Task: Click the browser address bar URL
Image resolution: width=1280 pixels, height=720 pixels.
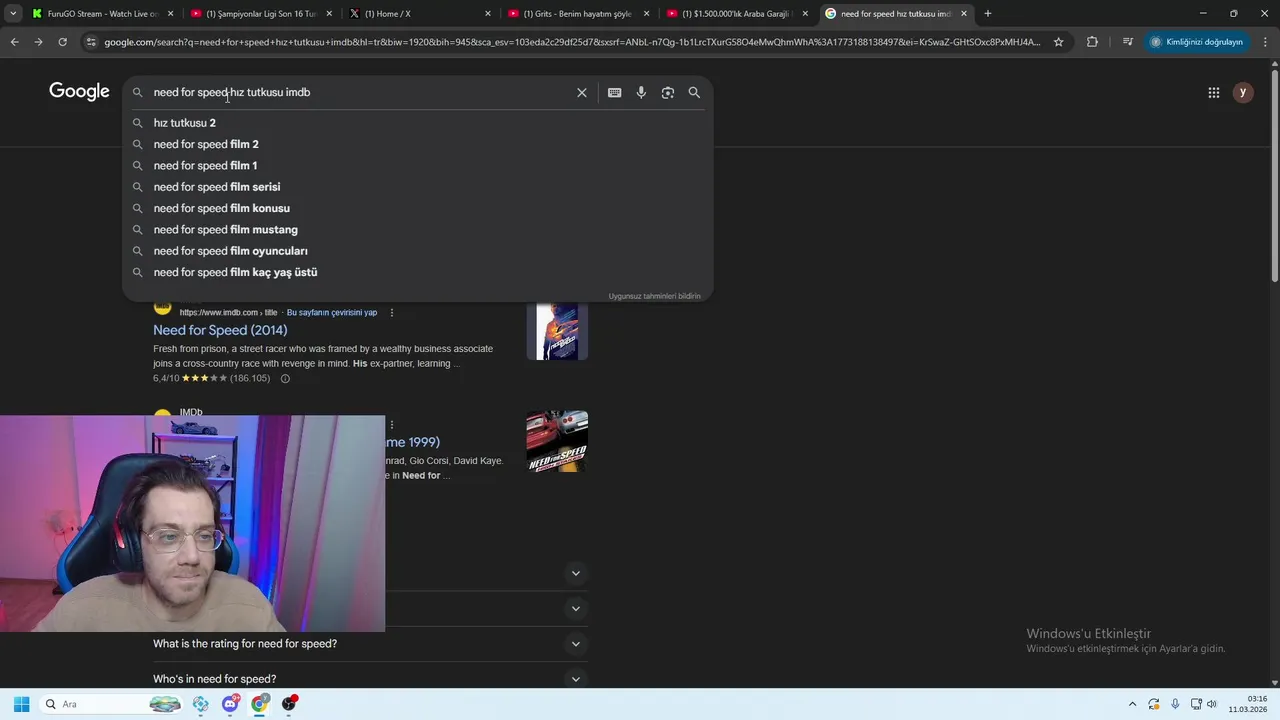Action: tap(572, 42)
